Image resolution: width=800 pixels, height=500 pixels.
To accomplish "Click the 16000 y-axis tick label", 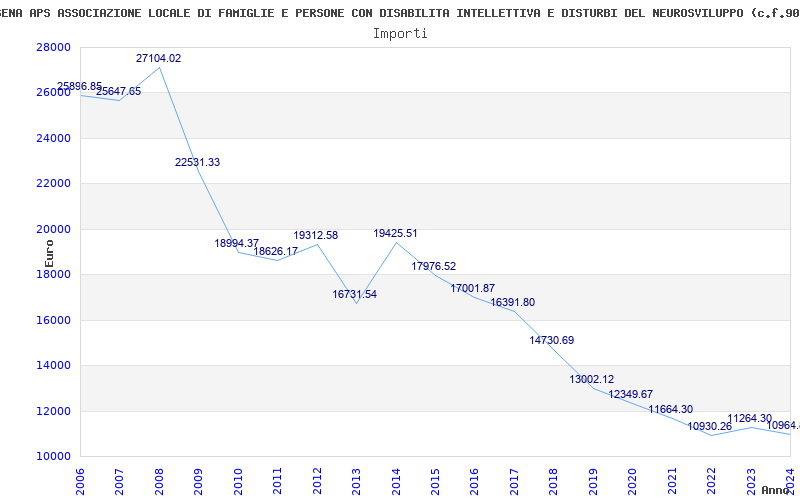I will tap(54, 320).
